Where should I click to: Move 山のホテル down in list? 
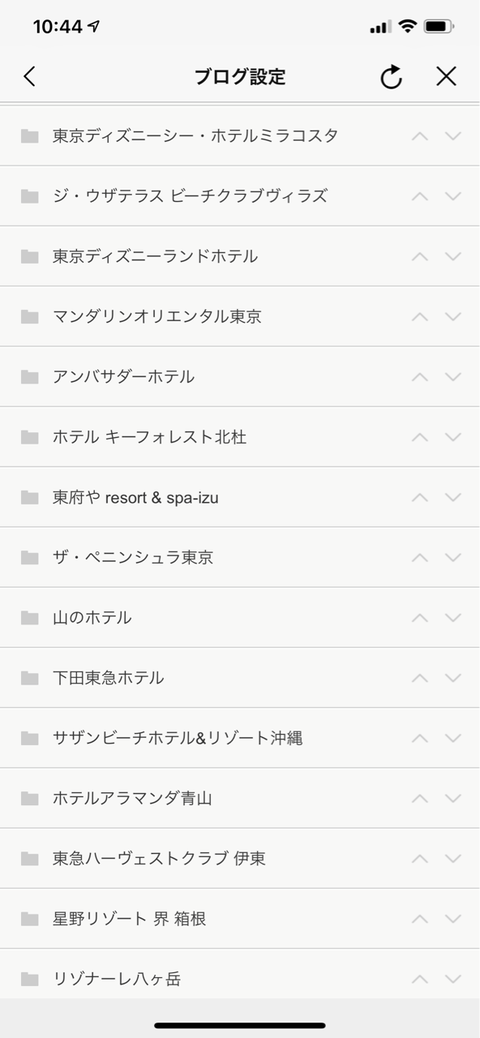tap(453, 618)
